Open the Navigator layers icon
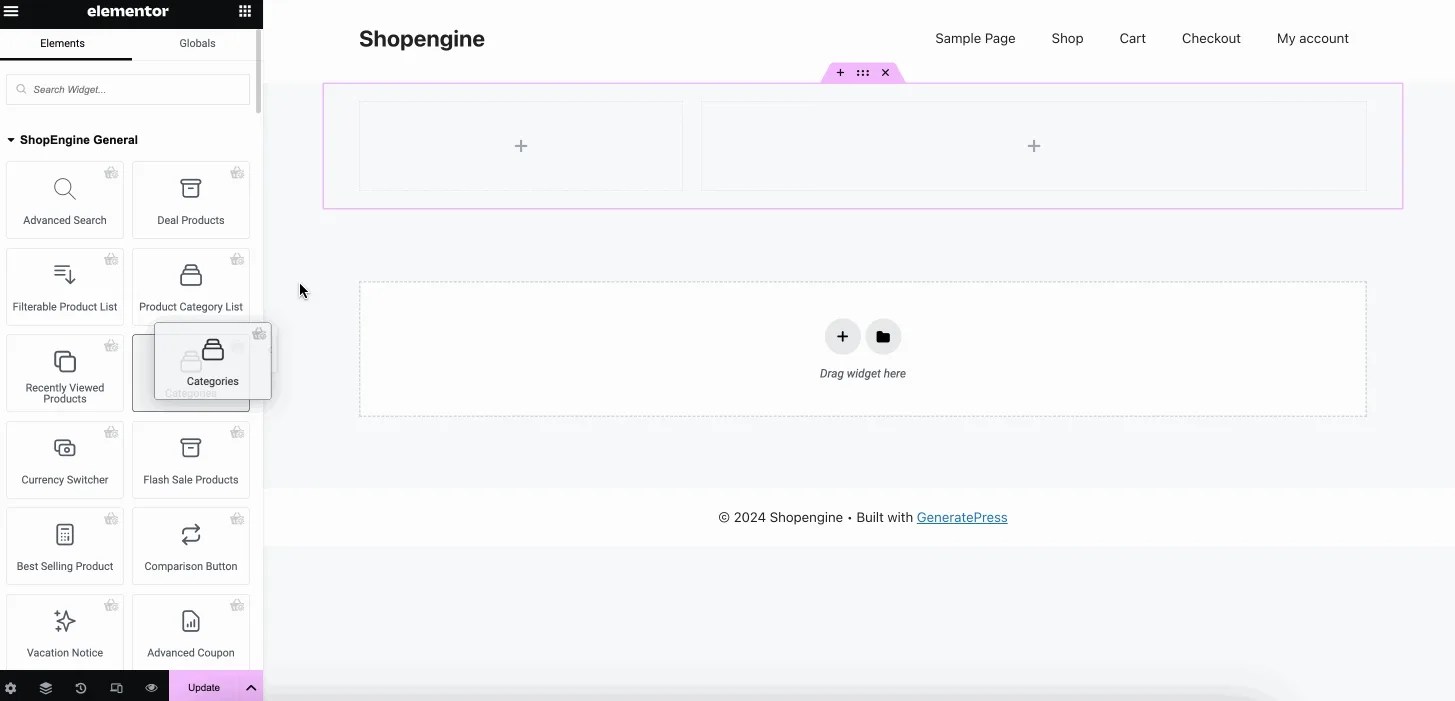The height and width of the screenshot is (701, 1455). 46,688
